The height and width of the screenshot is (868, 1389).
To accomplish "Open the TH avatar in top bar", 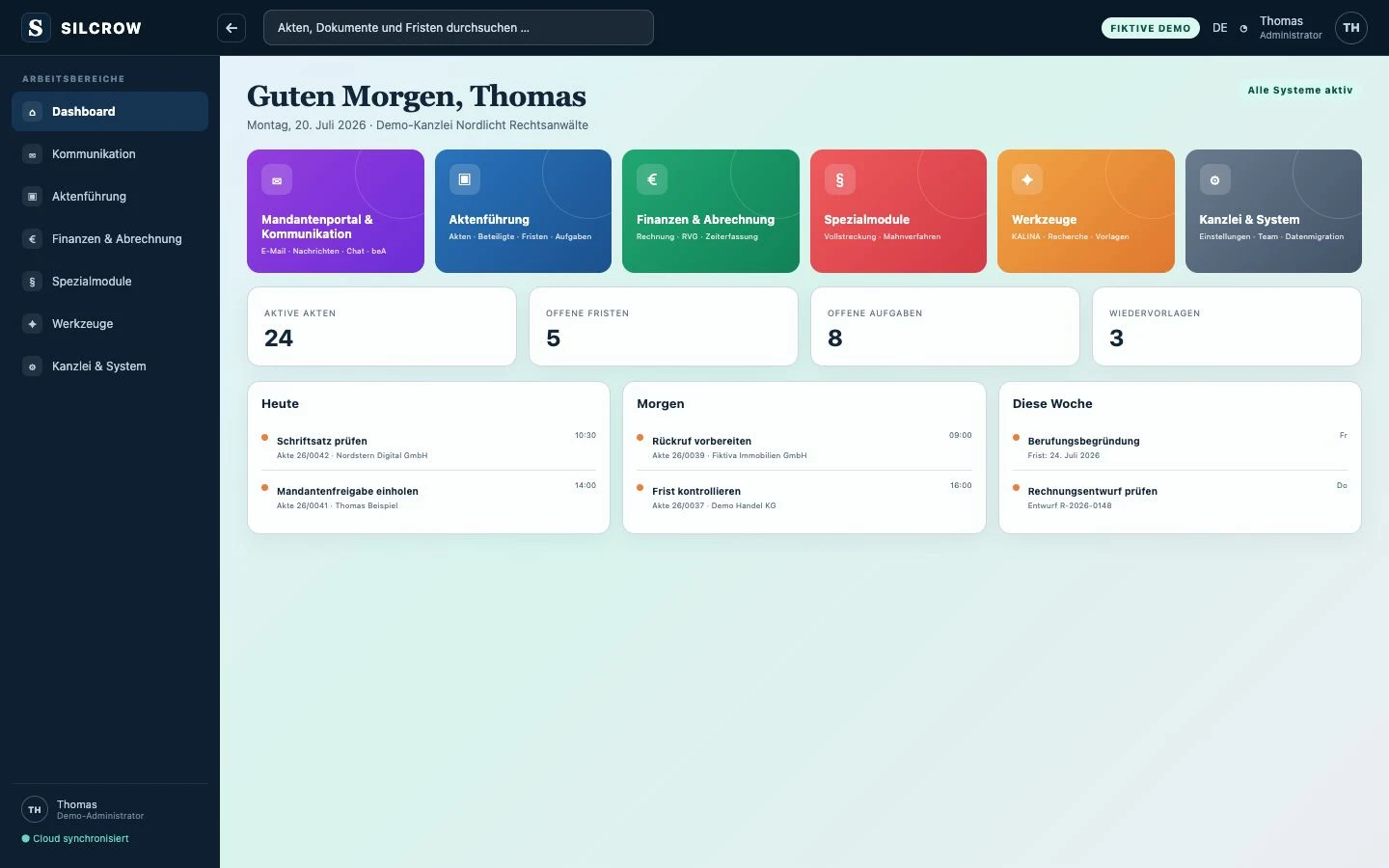I will click(1351, 28).
